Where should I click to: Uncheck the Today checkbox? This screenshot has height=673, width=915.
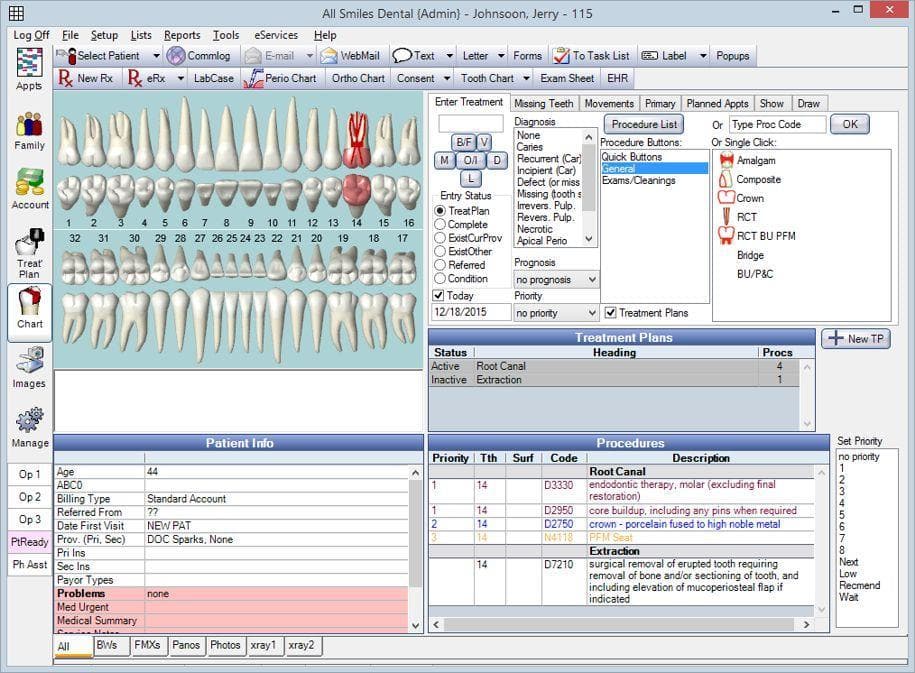[439, 295]
